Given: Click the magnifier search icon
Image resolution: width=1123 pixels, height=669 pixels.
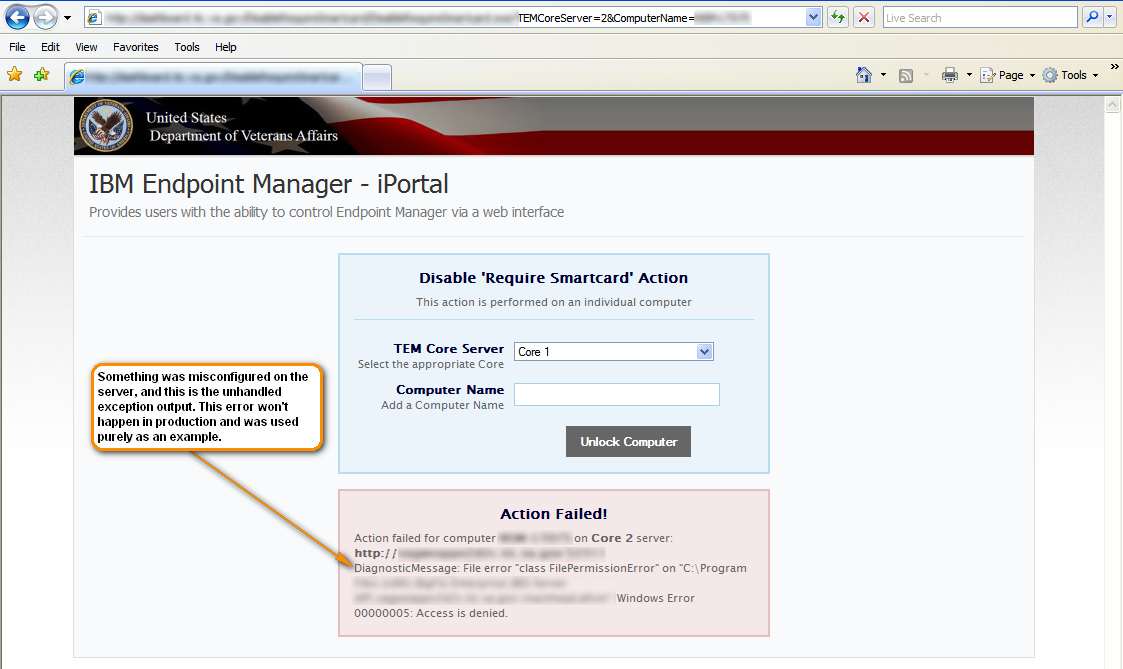Looking at the screenshot, I should coord(1091,17).
